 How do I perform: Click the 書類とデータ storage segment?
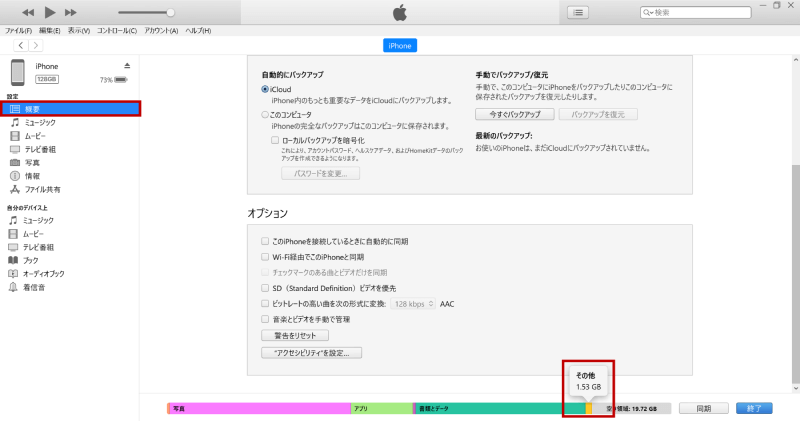[x=501, y=408]
